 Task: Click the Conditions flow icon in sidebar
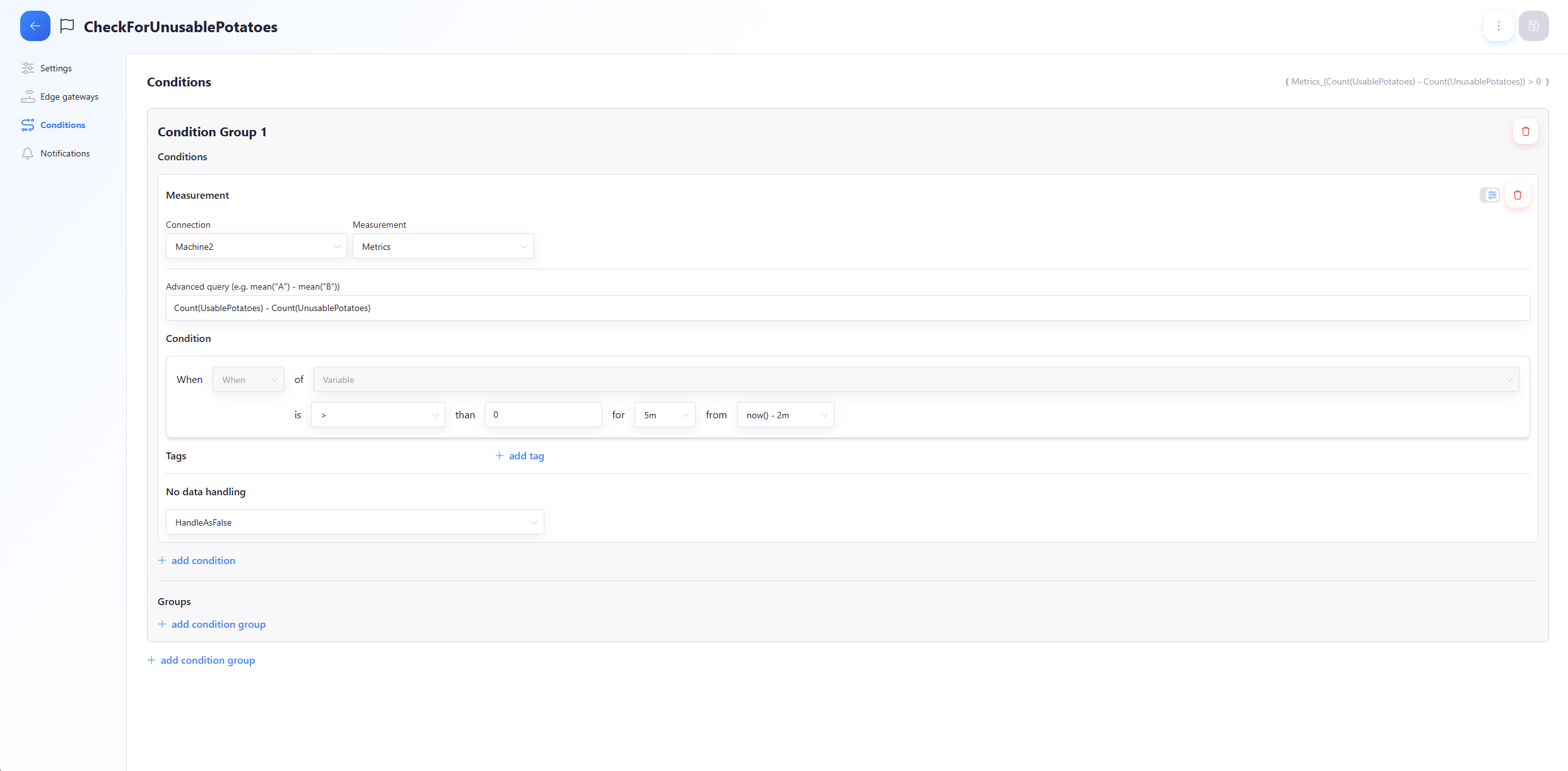pos(28,125)
